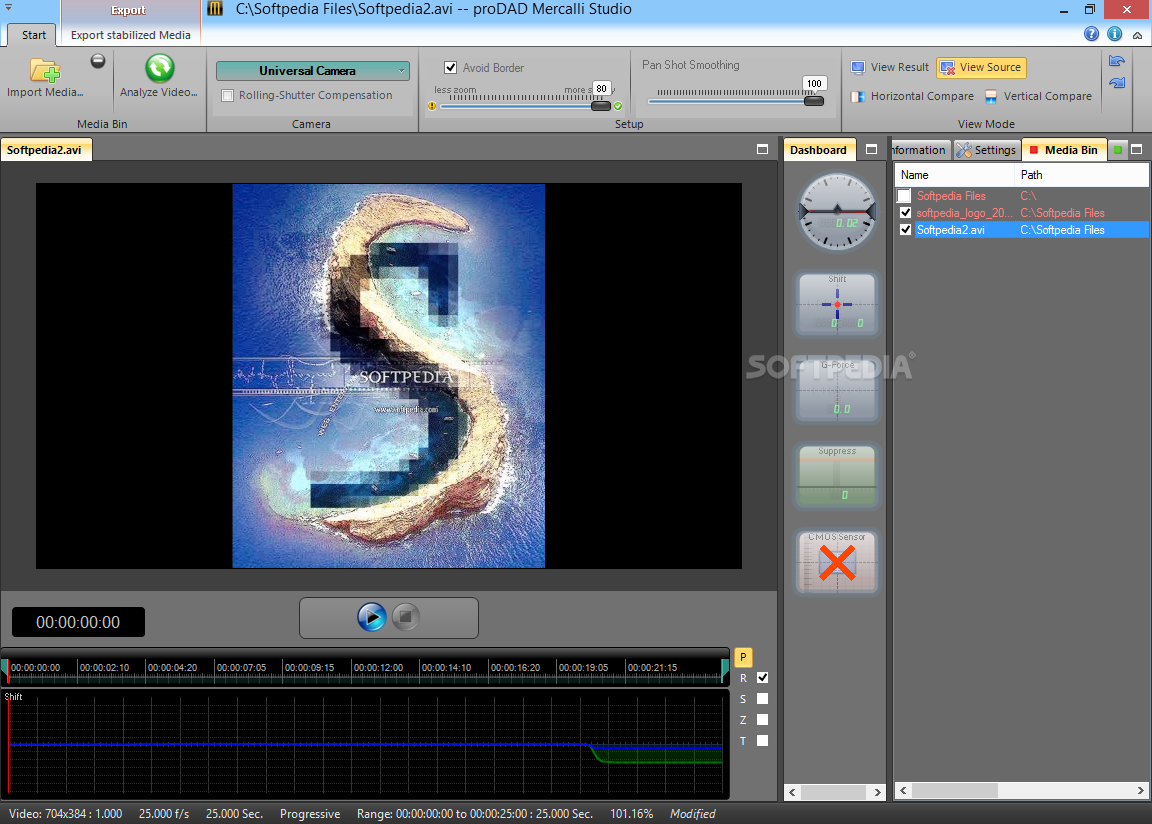Image resolution: width=1152 pixels, height=824 pixels.
Task: Click the Suppress gauge widget
Action: [837, 475]
